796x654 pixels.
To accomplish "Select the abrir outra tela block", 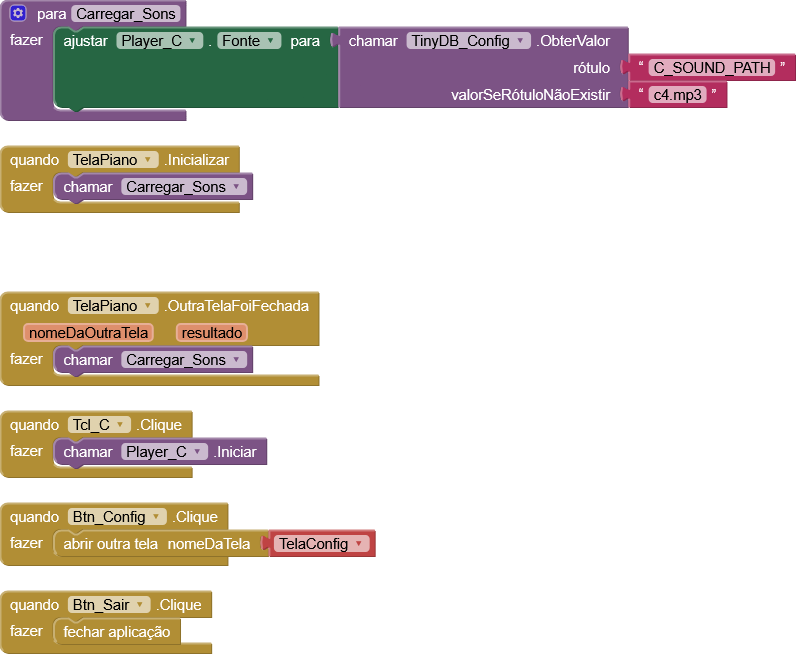I will point(110,544).
